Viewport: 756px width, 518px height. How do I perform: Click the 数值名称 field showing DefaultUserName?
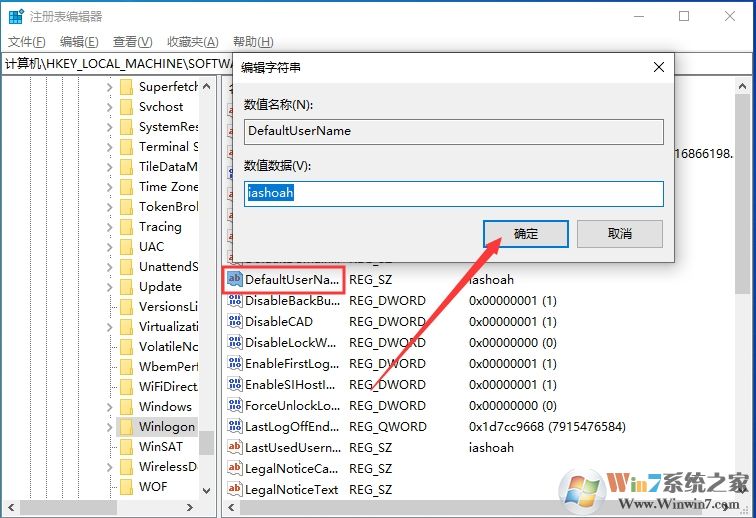click(x=454, y=132)
